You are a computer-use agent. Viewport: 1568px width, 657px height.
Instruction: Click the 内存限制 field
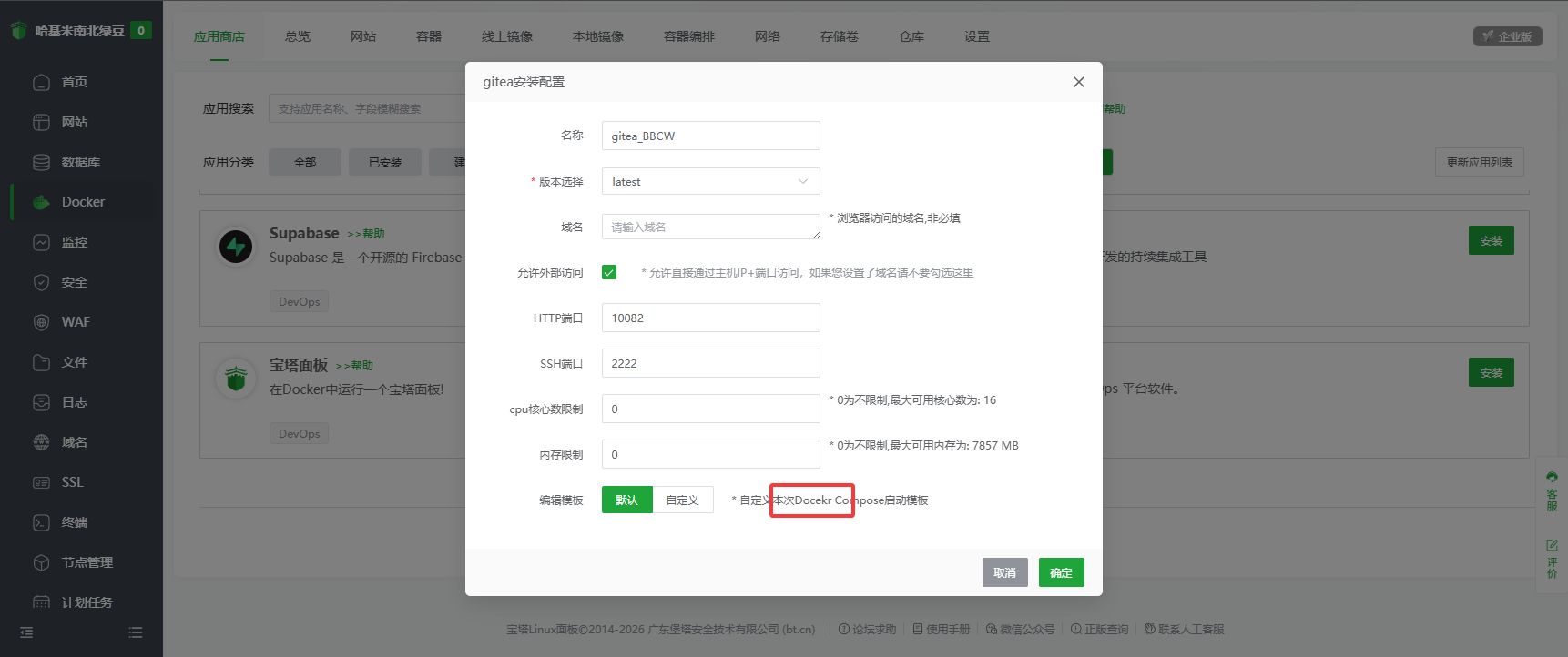tap(711, 454)
